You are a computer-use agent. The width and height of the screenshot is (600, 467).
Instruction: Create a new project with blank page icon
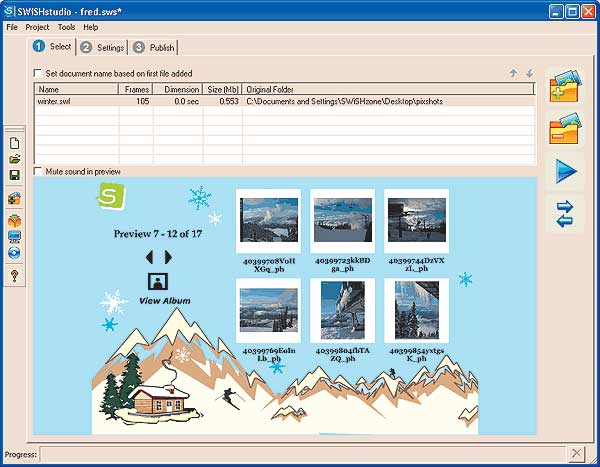(14, 143)
